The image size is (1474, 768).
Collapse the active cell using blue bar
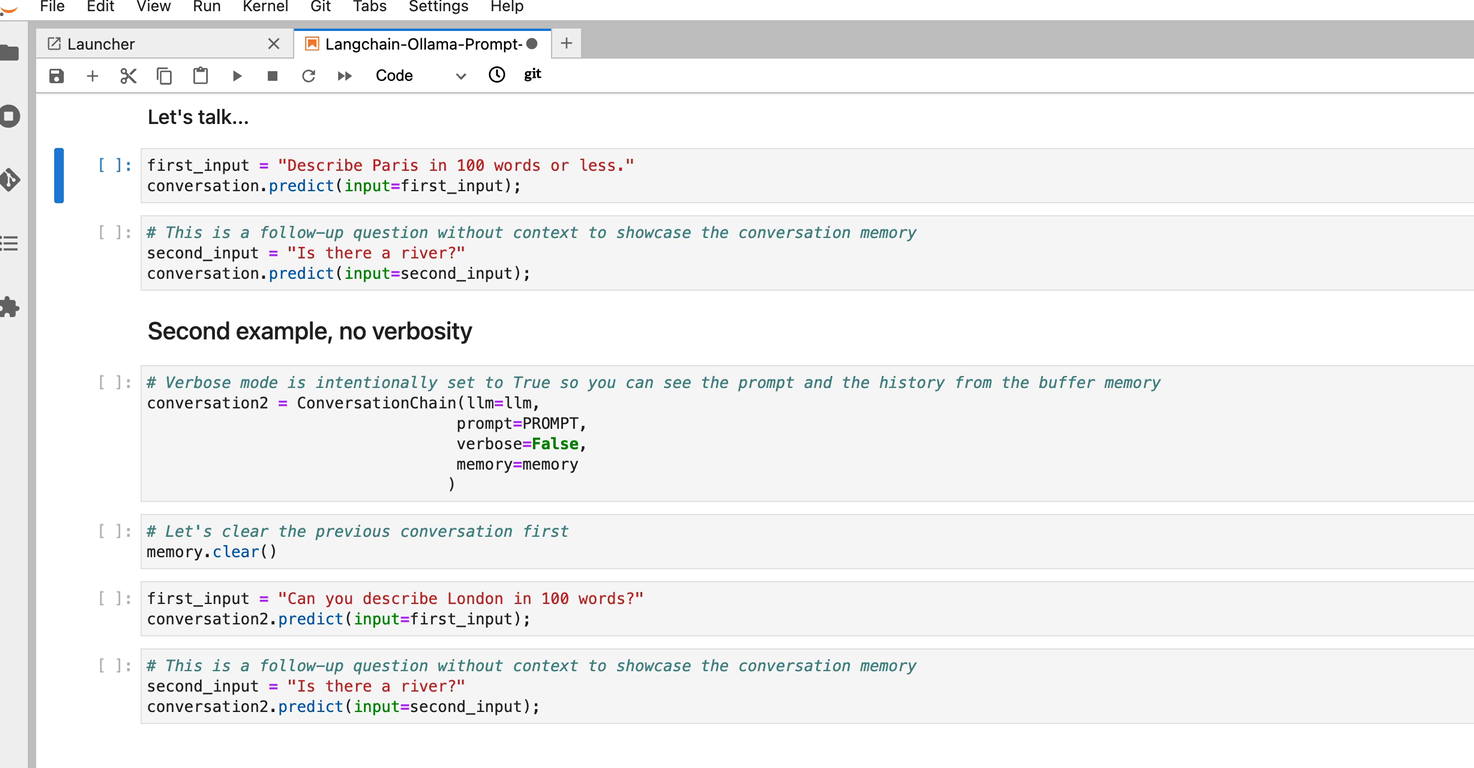tap(59, 176)
